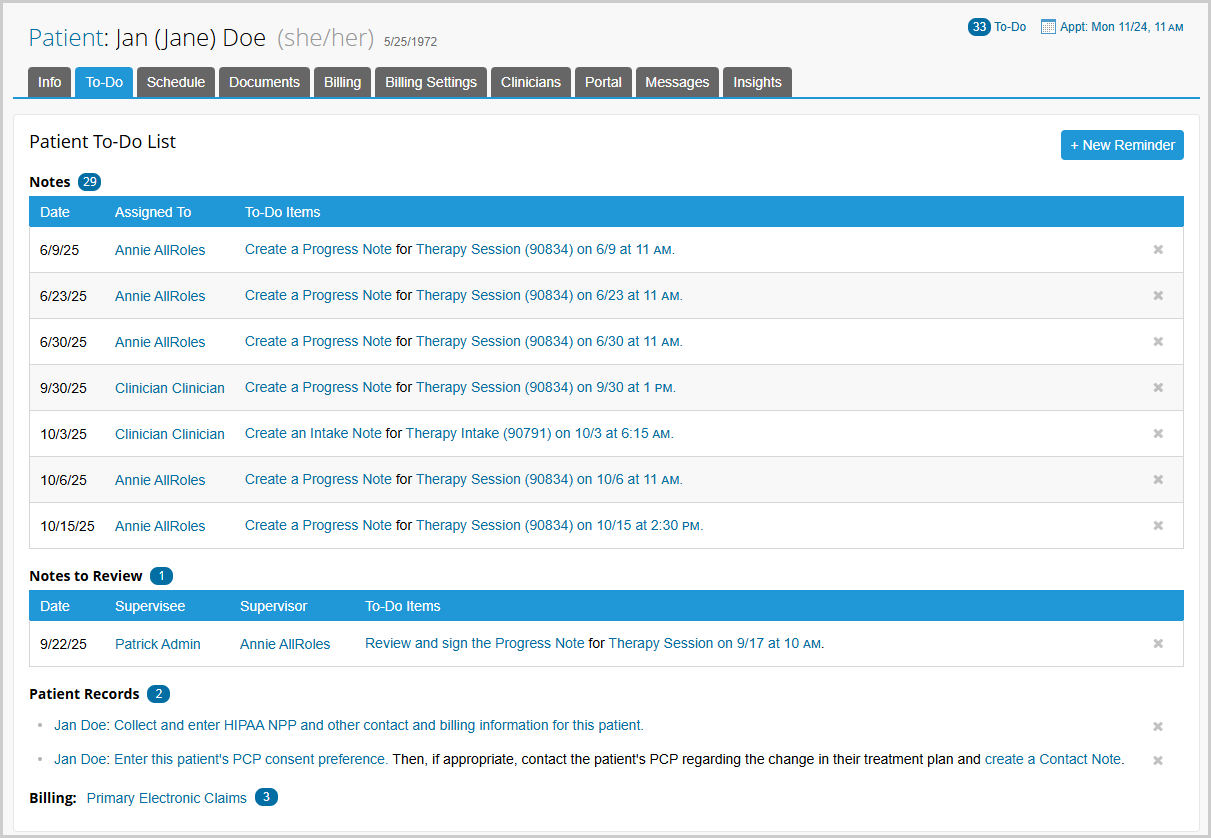Go to the Documents tab

click(x=264, y=82)
